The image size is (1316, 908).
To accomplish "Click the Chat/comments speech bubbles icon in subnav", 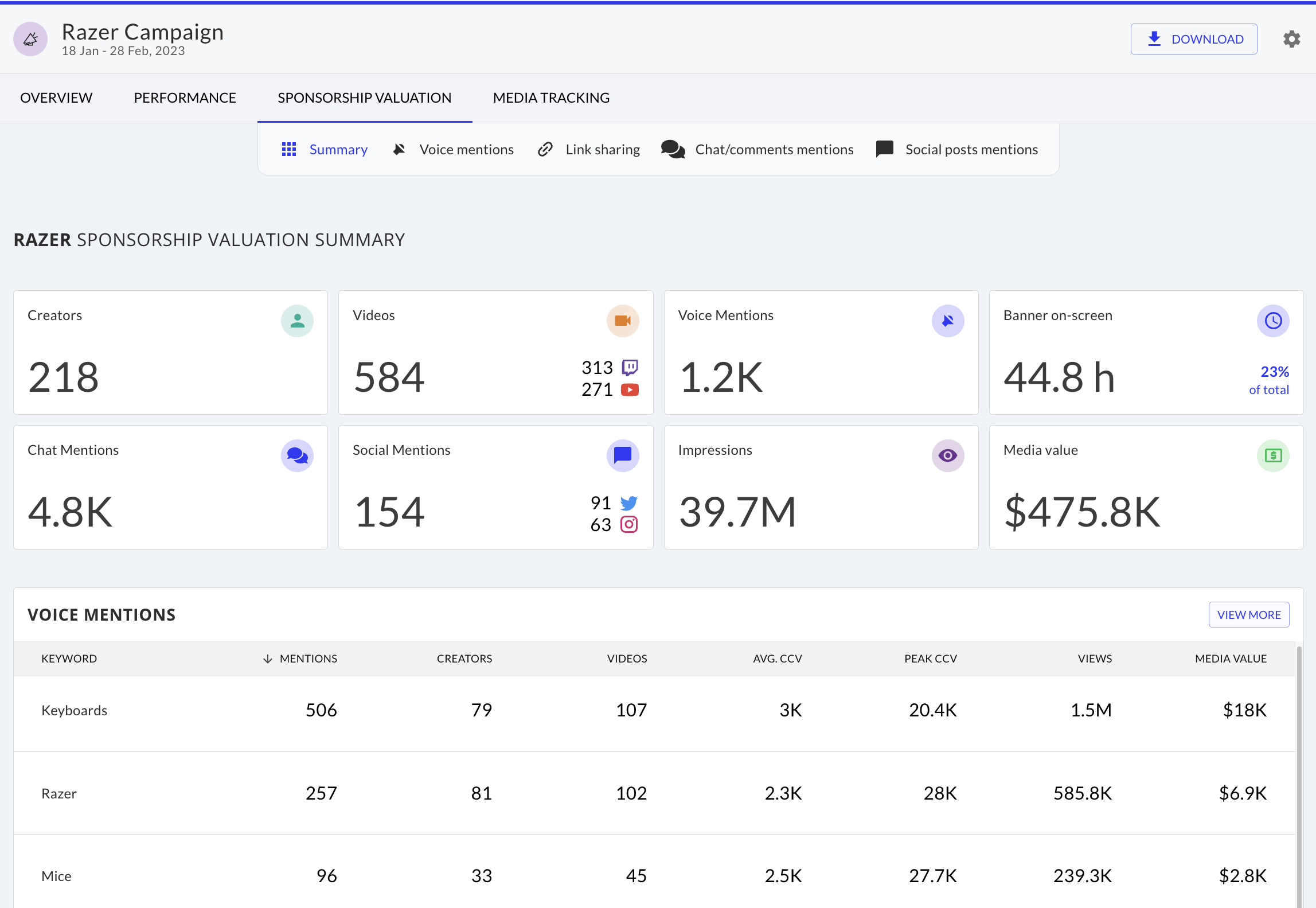I will 673,150.
